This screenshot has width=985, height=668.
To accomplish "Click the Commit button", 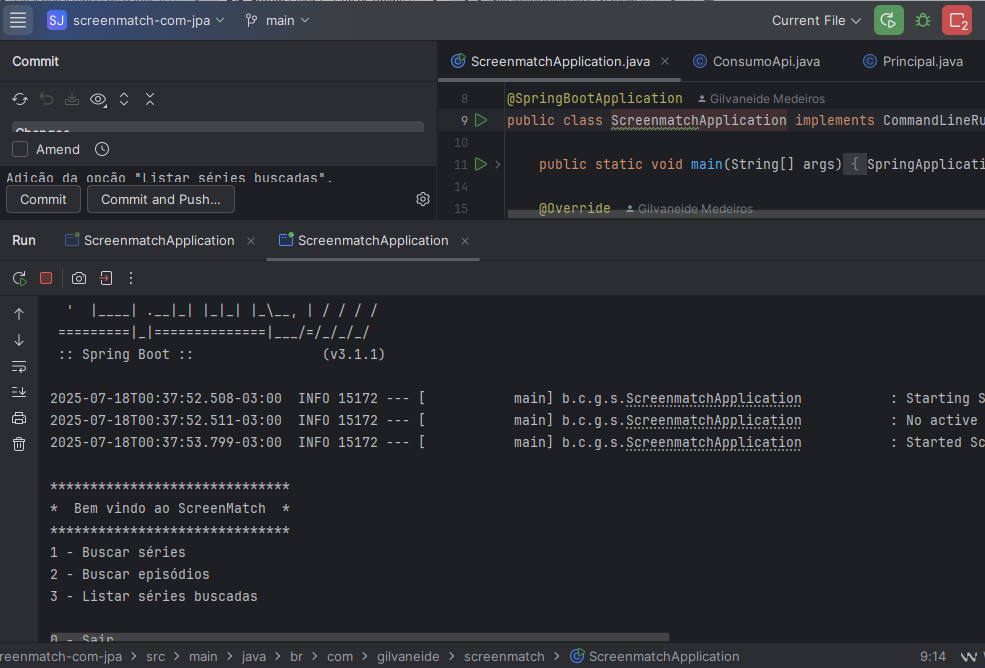I will tap(43, 199).
